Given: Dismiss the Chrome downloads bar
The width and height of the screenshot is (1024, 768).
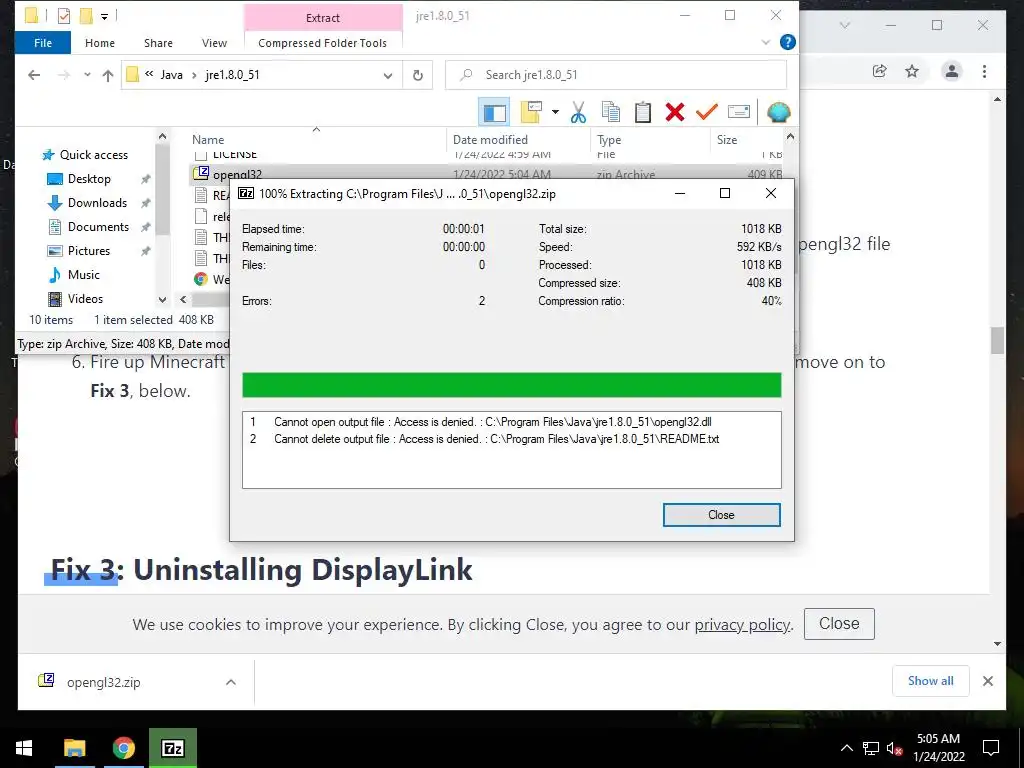Looking at the screenshot, I should pos(987,681).
